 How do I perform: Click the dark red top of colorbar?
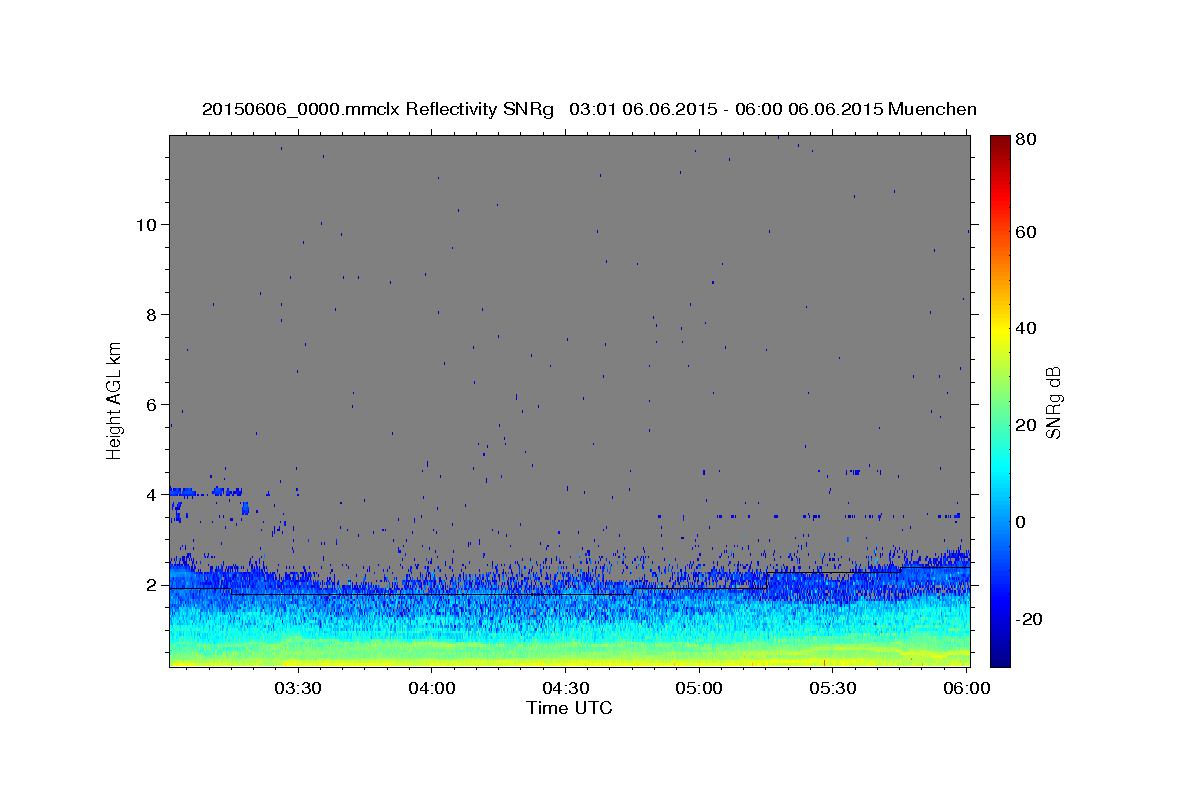click(x=1000, y=143)
